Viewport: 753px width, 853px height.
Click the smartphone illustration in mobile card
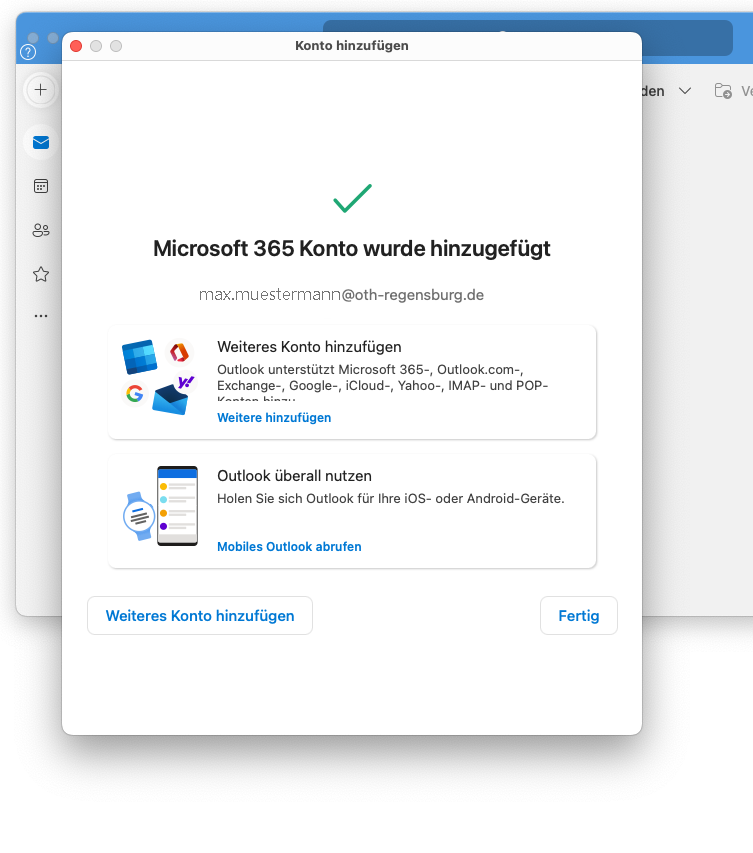[177, 505]
